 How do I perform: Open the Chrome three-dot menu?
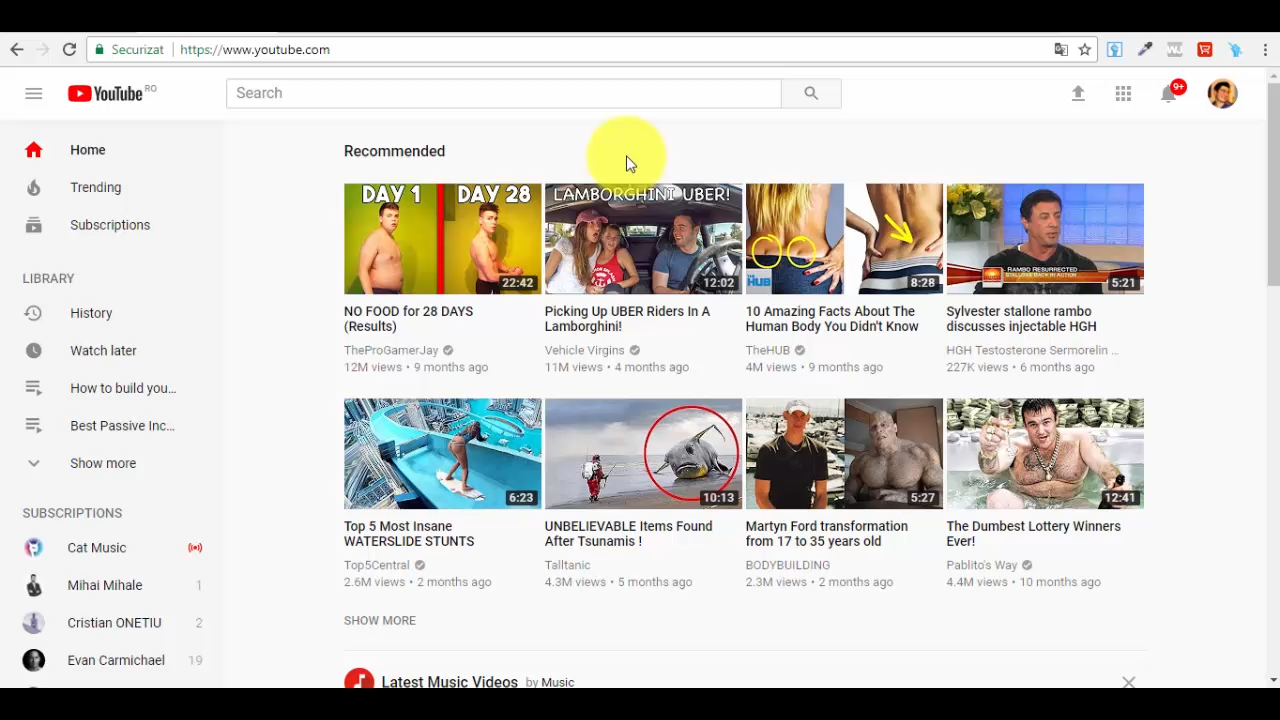click(x=1266, y=49)
